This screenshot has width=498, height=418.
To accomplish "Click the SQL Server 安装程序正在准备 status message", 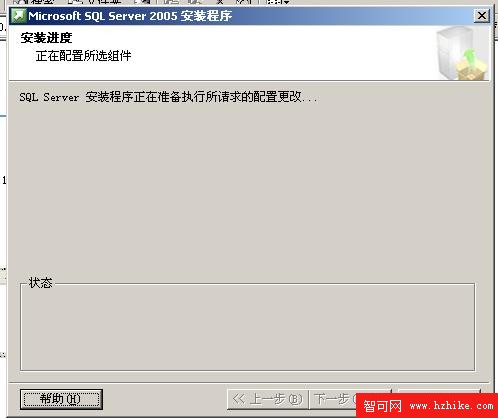I will click(168, 97).
